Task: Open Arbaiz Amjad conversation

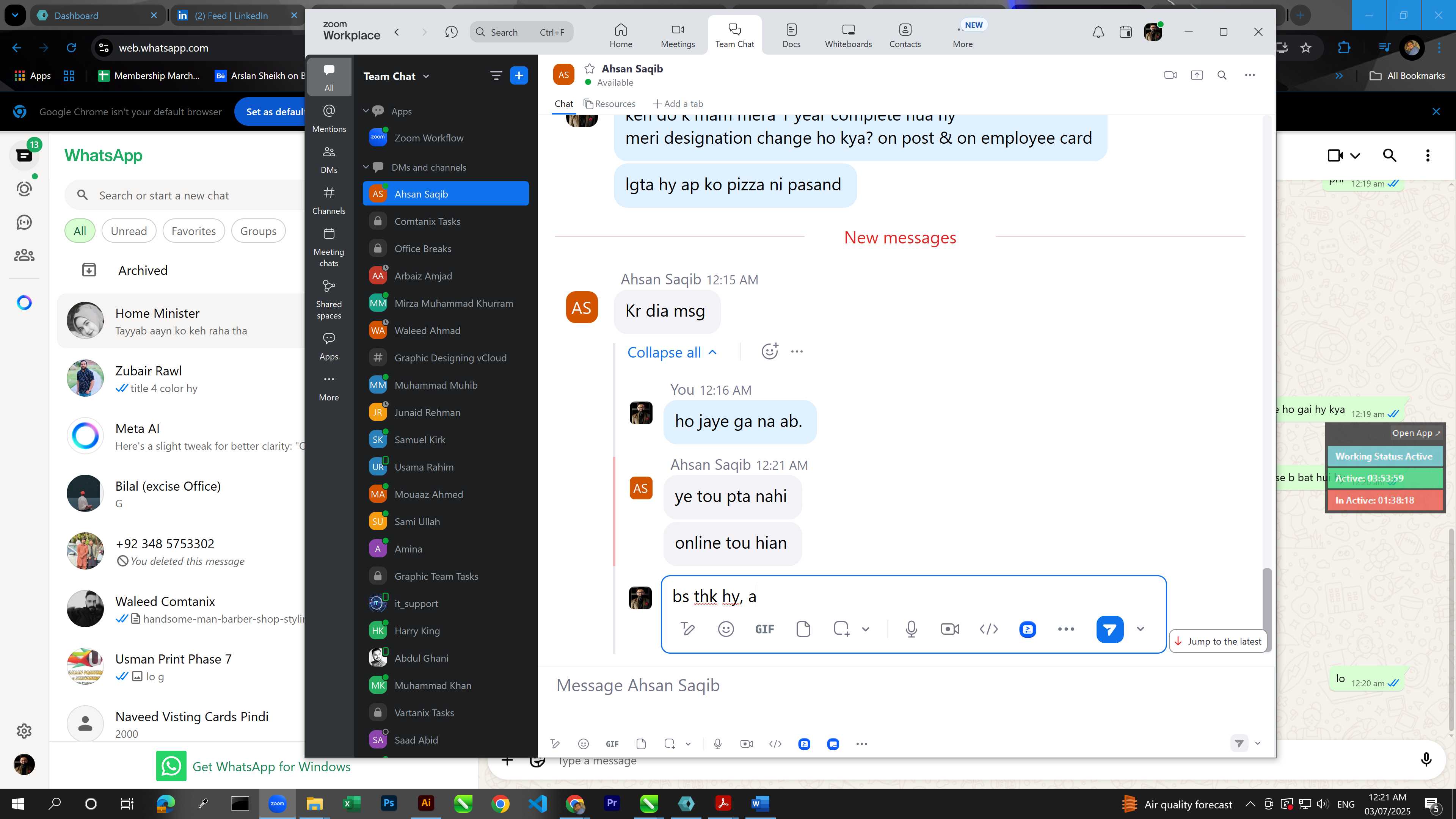Action: coord(446,276)
